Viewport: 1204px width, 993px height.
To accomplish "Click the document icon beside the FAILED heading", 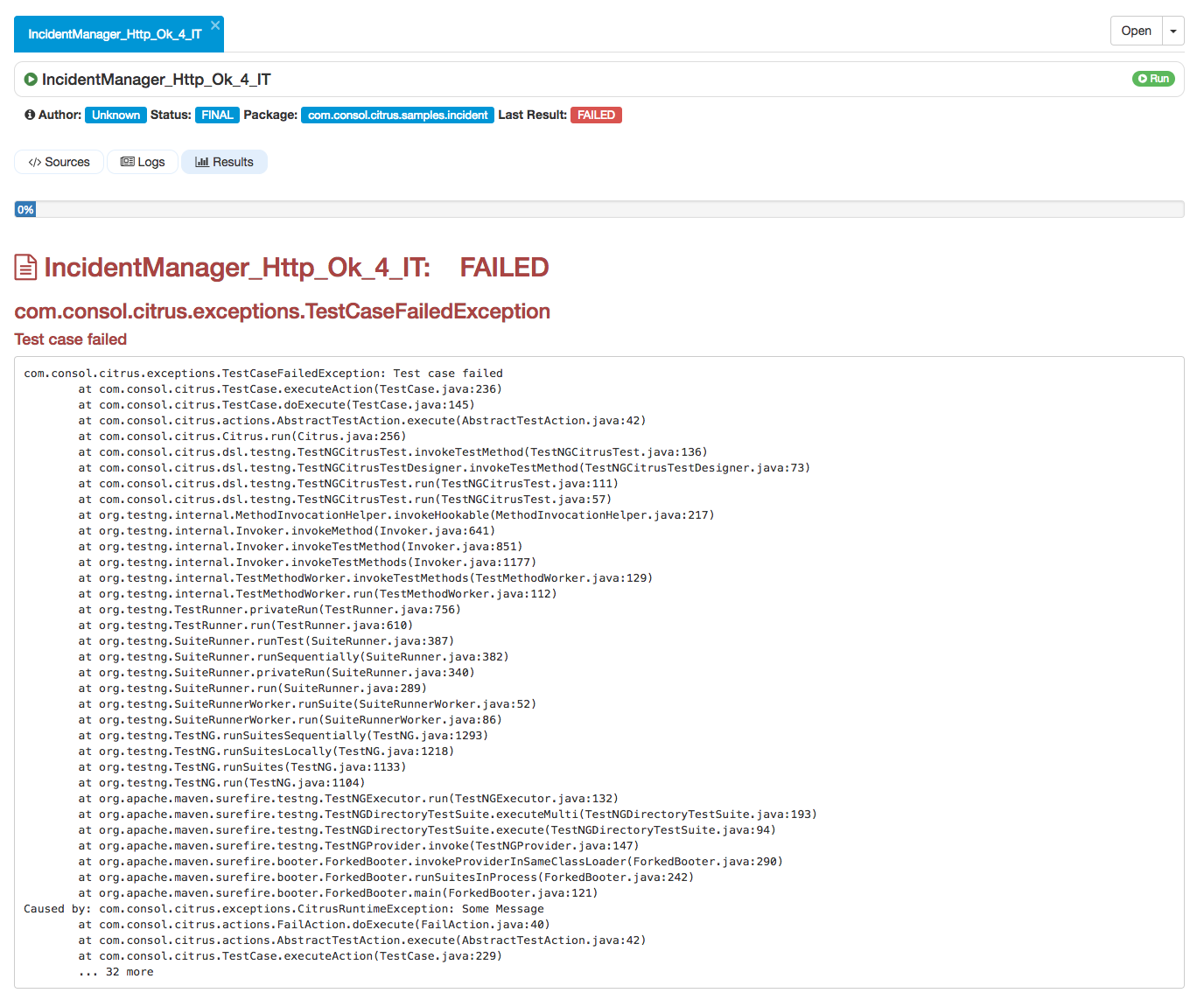I will point(26,268).
